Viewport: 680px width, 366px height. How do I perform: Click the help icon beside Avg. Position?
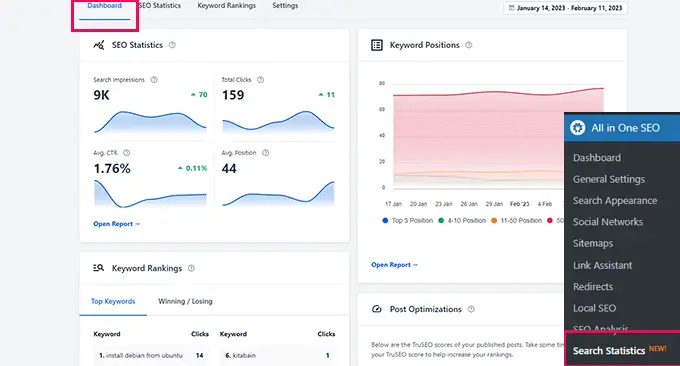[x=265, y=153]
